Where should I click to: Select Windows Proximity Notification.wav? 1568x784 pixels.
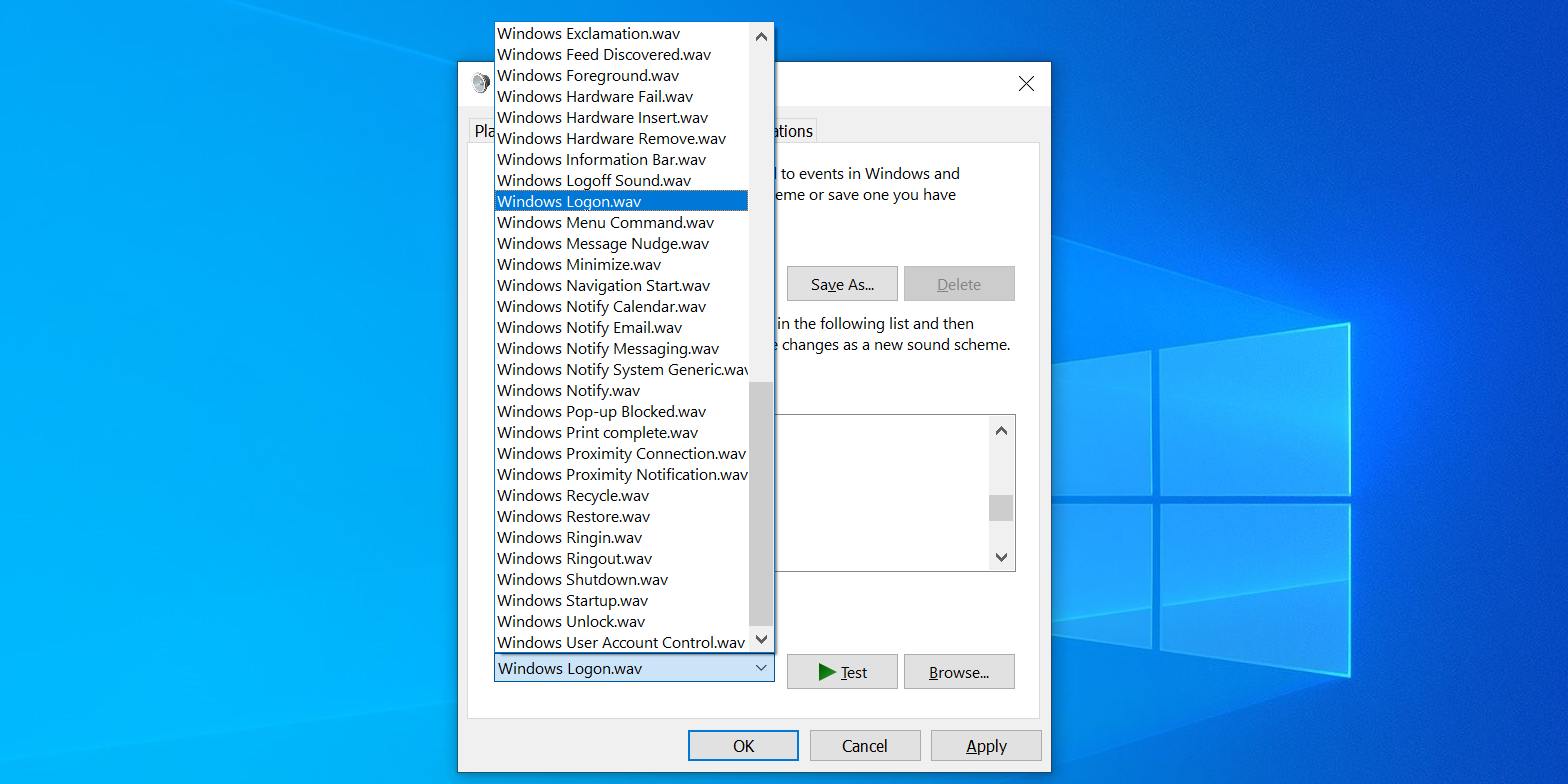coord(622,475)
